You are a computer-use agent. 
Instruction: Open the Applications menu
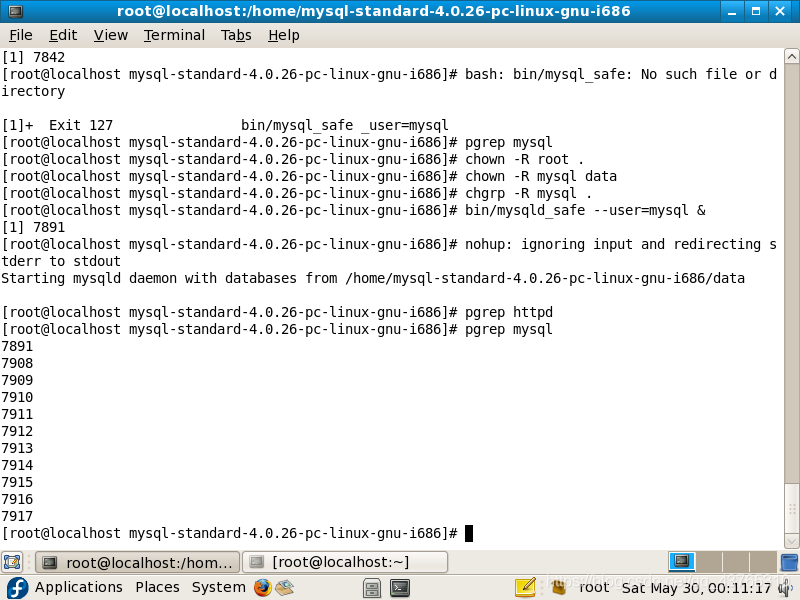(x=79, y=587)
